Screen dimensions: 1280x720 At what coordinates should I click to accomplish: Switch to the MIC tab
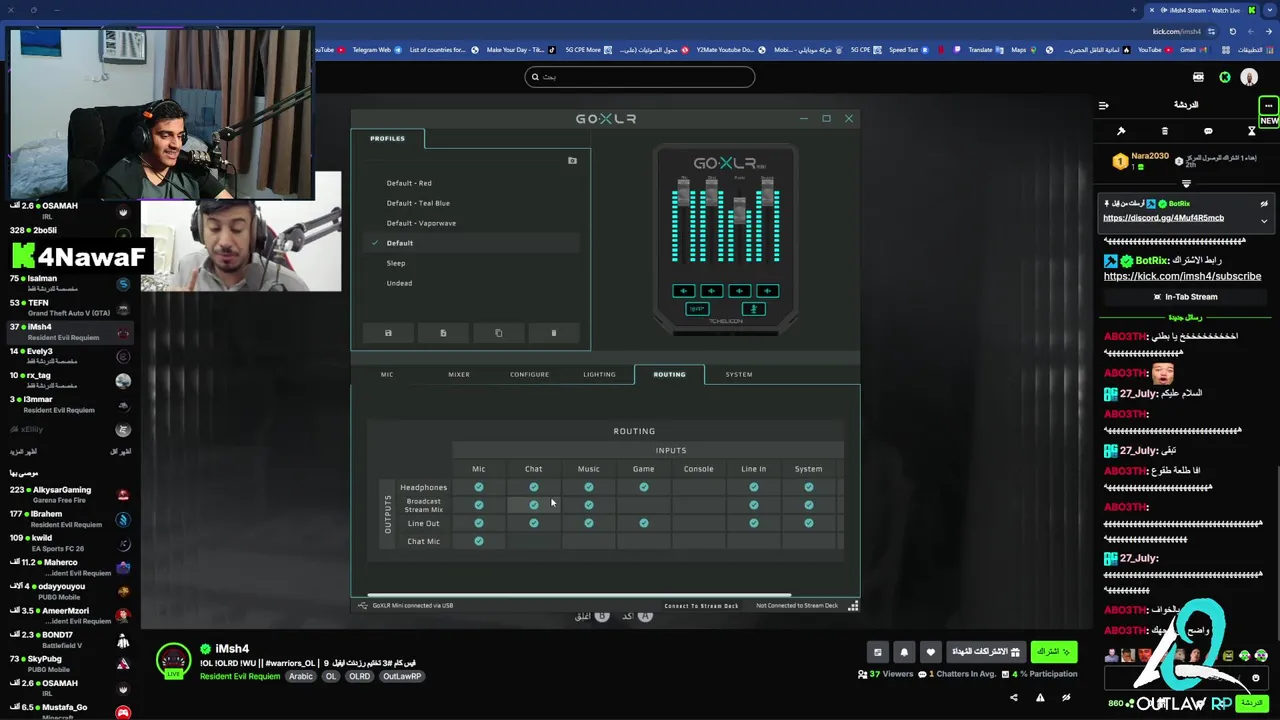tap(387, 374)
